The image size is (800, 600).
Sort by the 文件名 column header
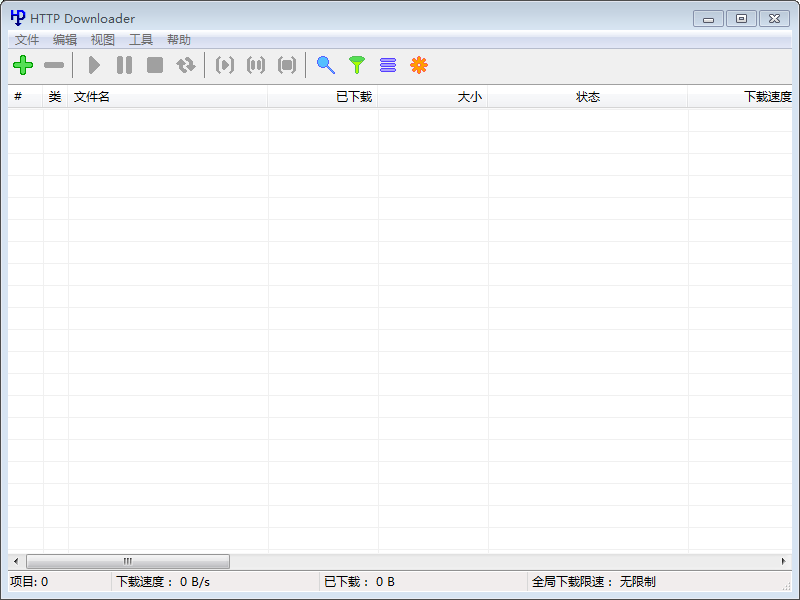pos(167,97)
